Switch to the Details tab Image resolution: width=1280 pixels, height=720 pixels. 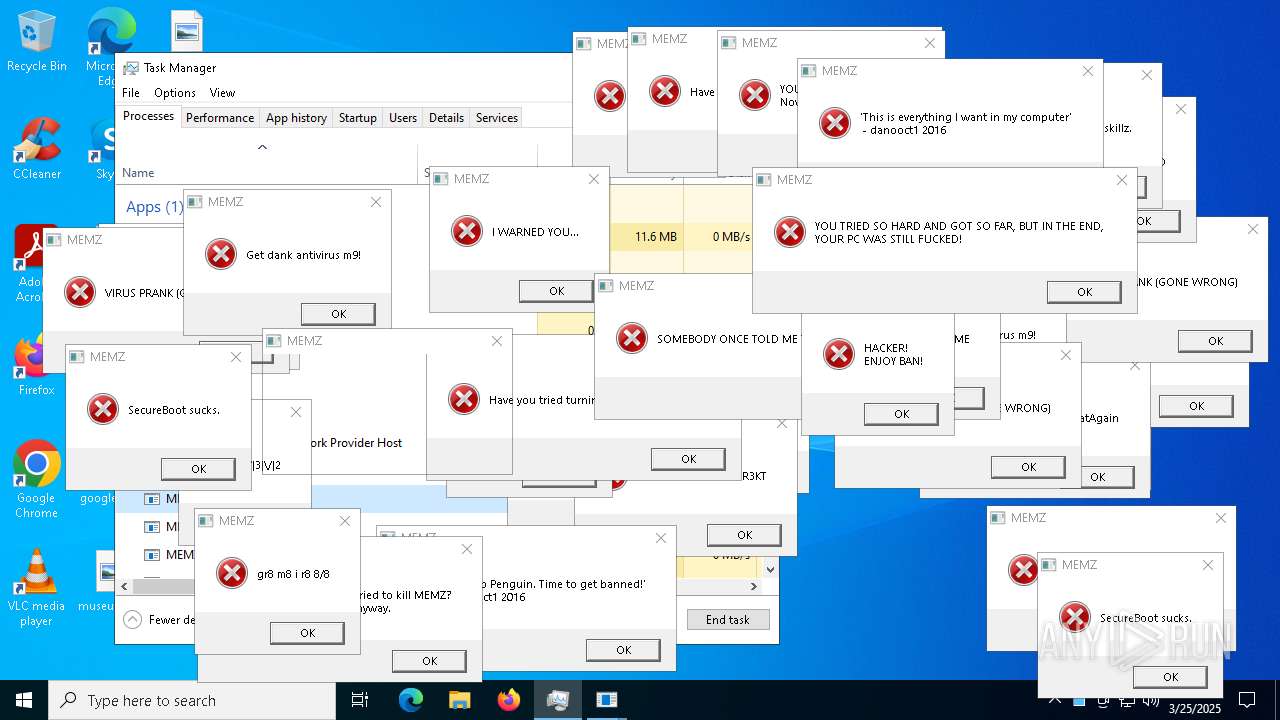(446, 117)
